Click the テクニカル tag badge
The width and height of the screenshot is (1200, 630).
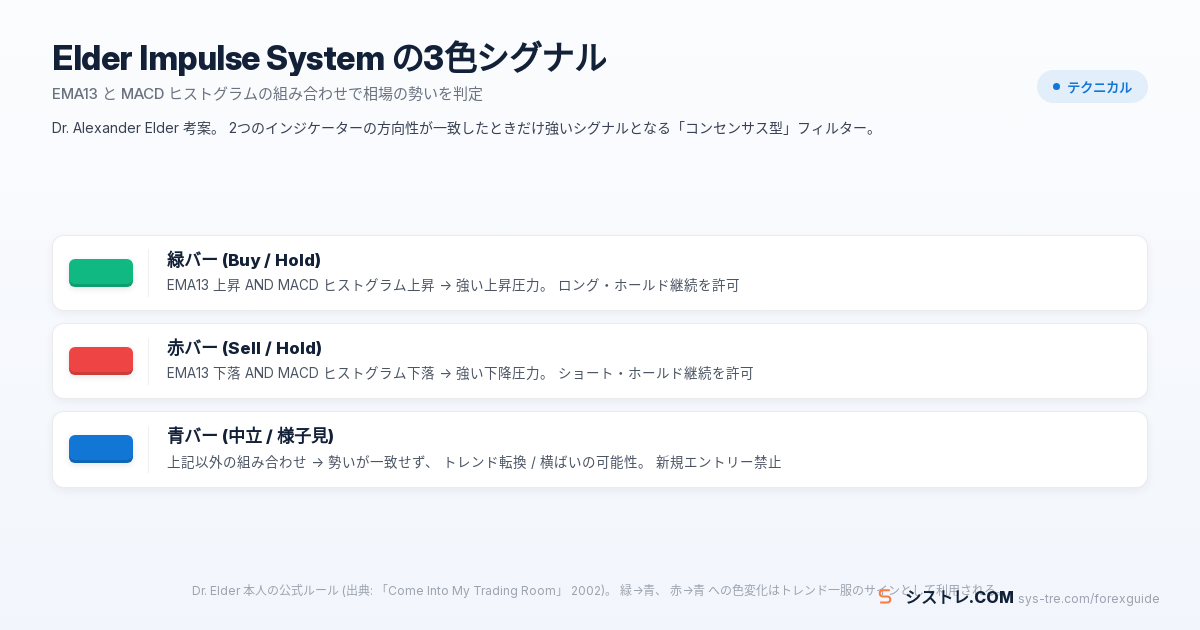[1092, 87]
